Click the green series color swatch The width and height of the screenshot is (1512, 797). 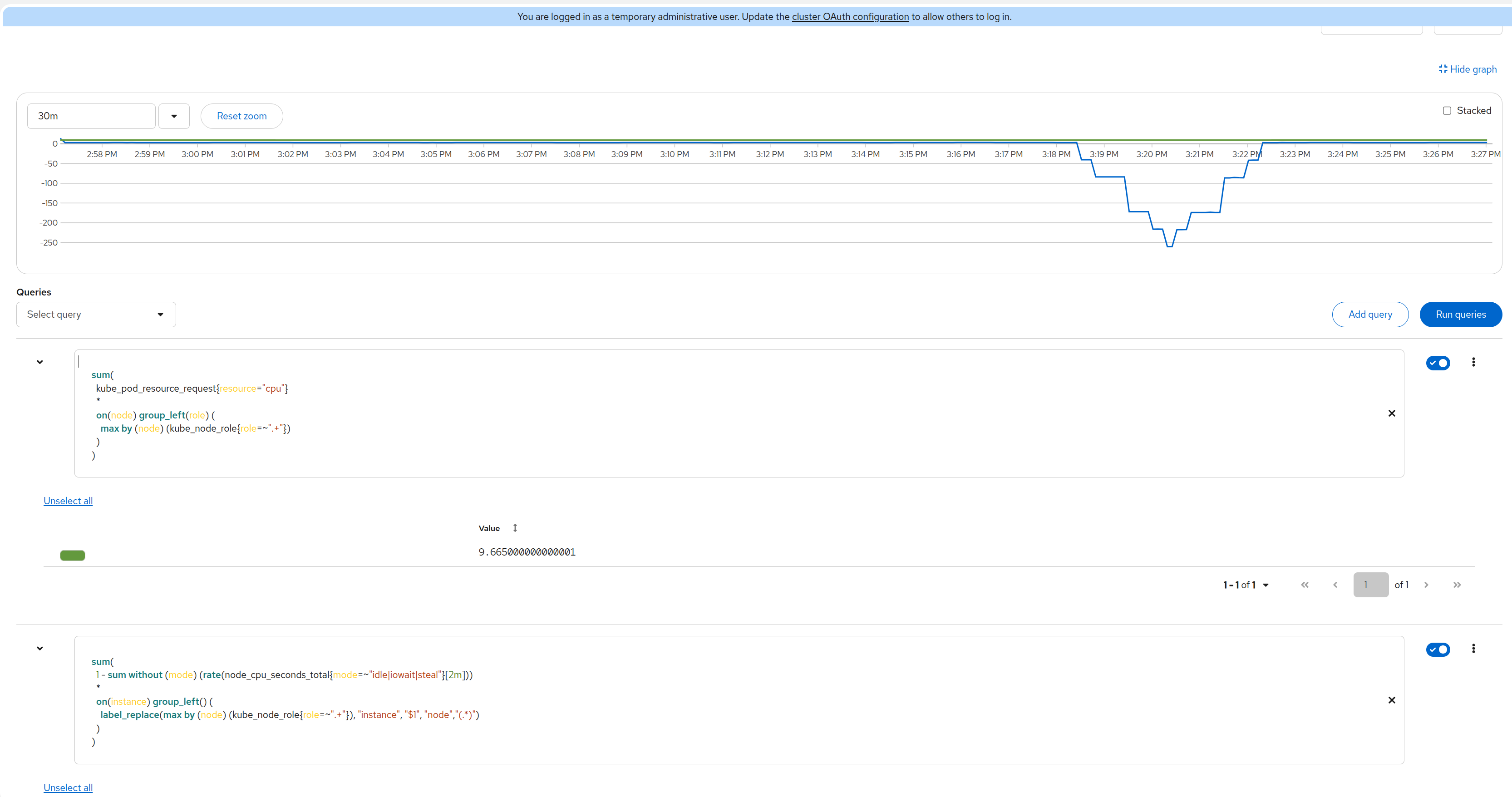(73, 555)
